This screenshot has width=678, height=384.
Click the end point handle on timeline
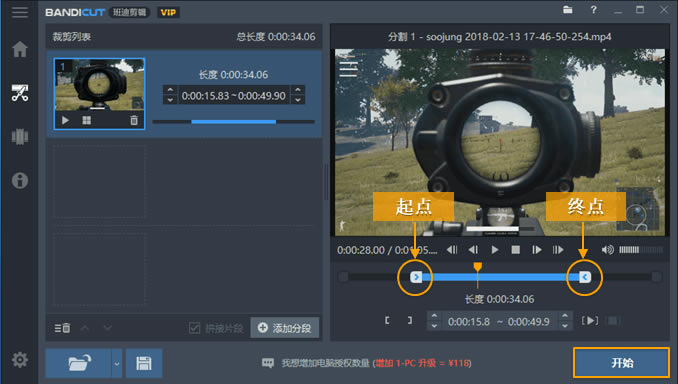click(585, 277)
